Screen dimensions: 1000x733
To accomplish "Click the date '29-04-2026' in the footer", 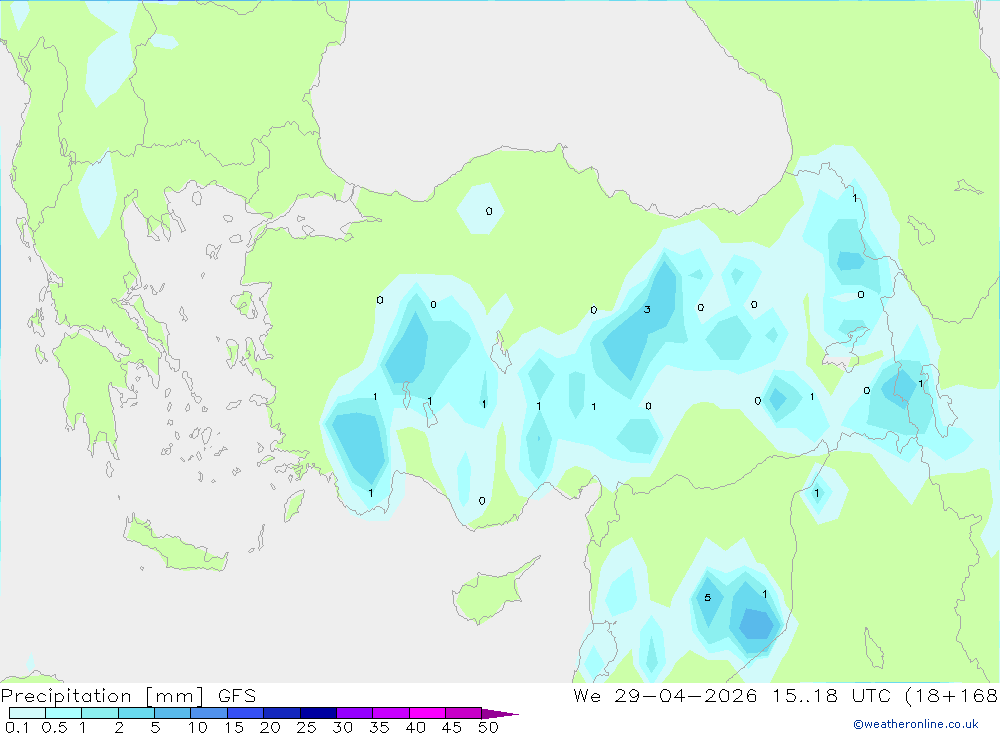I will (x=686, y=696).
